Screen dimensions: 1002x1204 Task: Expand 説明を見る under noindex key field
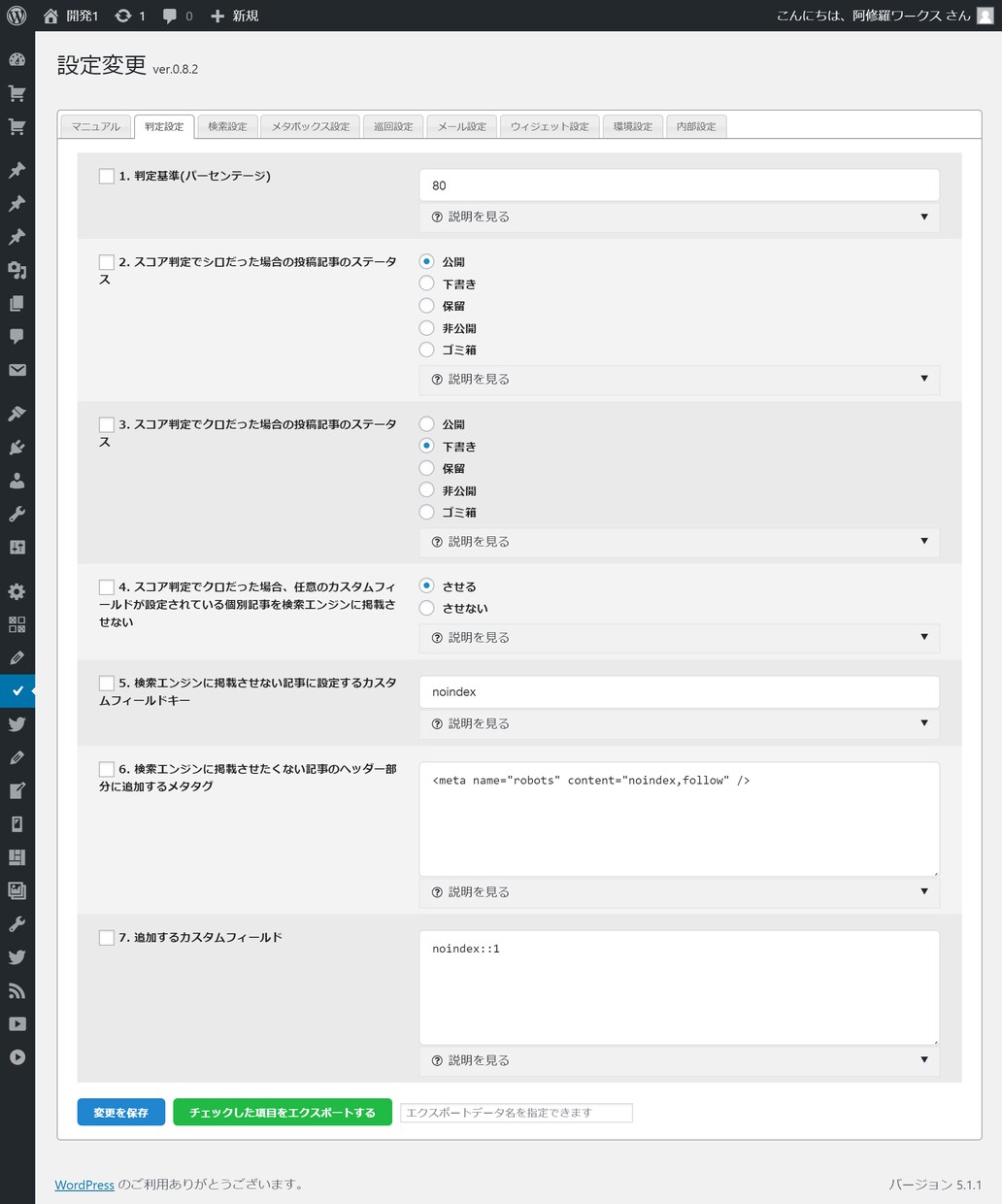tap(680, 723)
